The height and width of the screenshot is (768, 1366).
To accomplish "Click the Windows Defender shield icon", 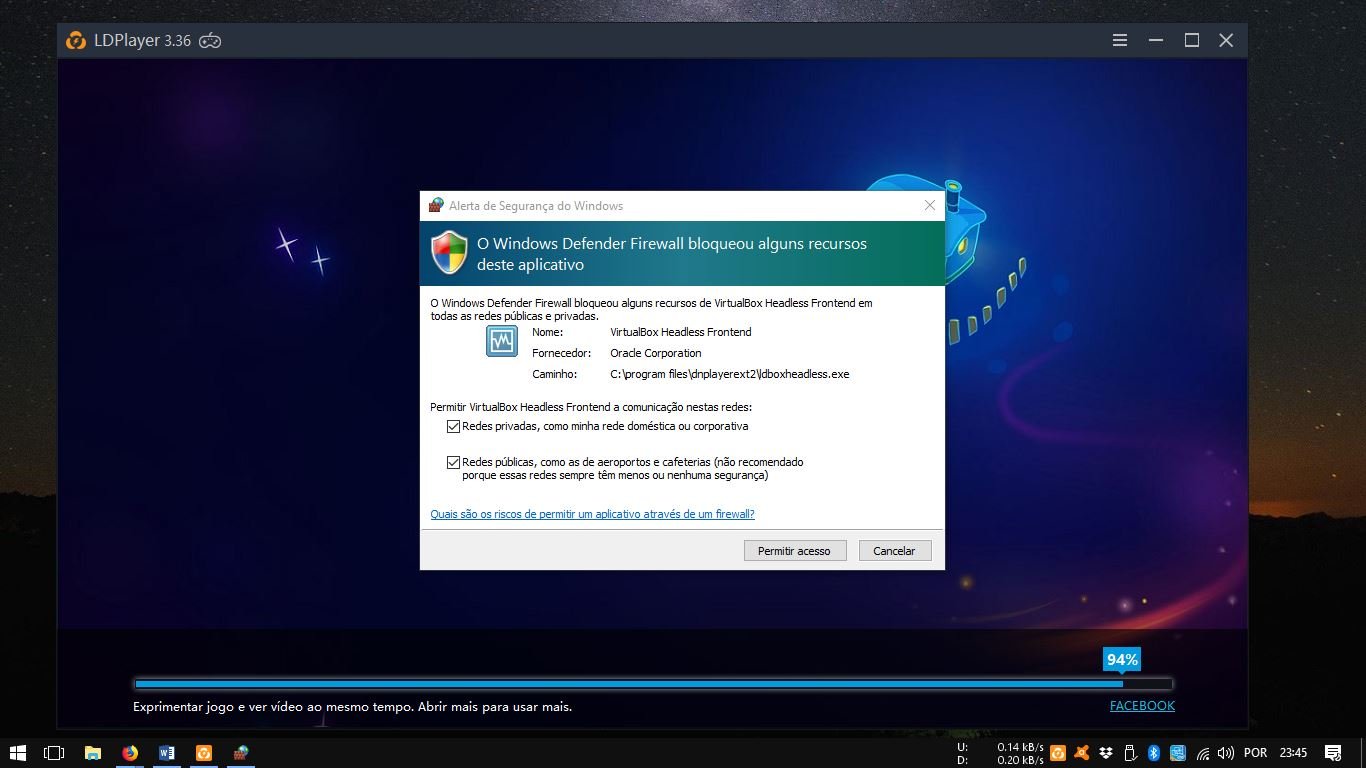I will tap(450, 253).
